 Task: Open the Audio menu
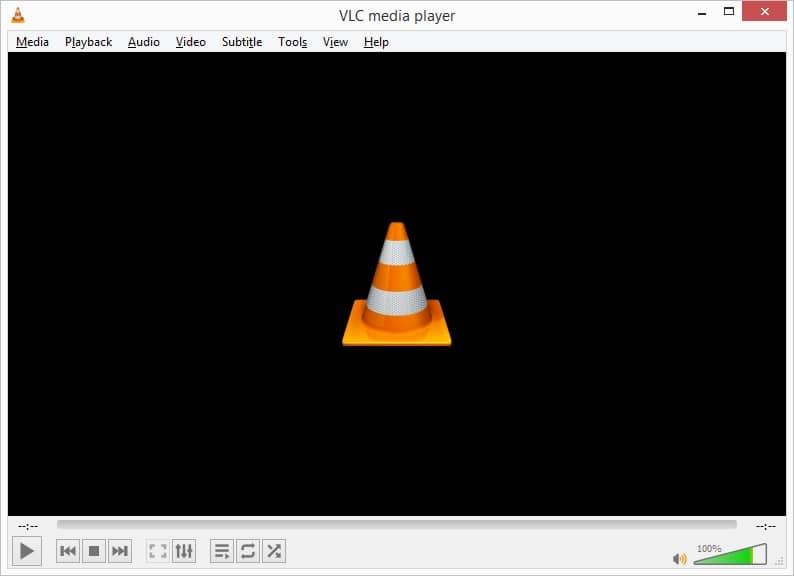click(144, 42)
